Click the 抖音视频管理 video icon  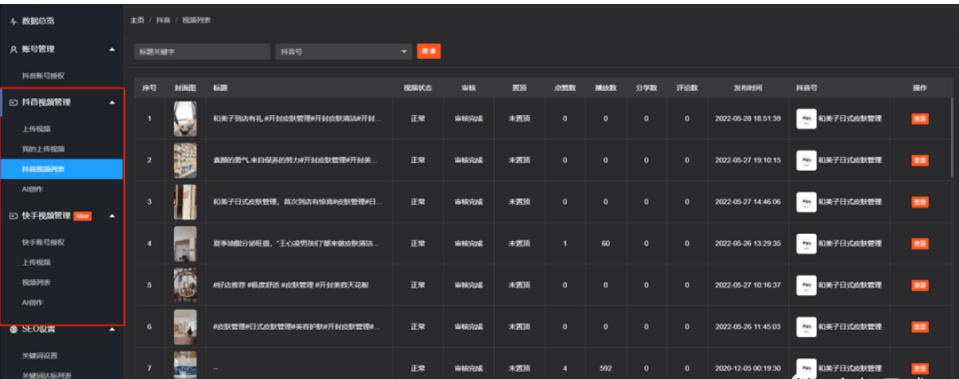click(x=14, y=103)
